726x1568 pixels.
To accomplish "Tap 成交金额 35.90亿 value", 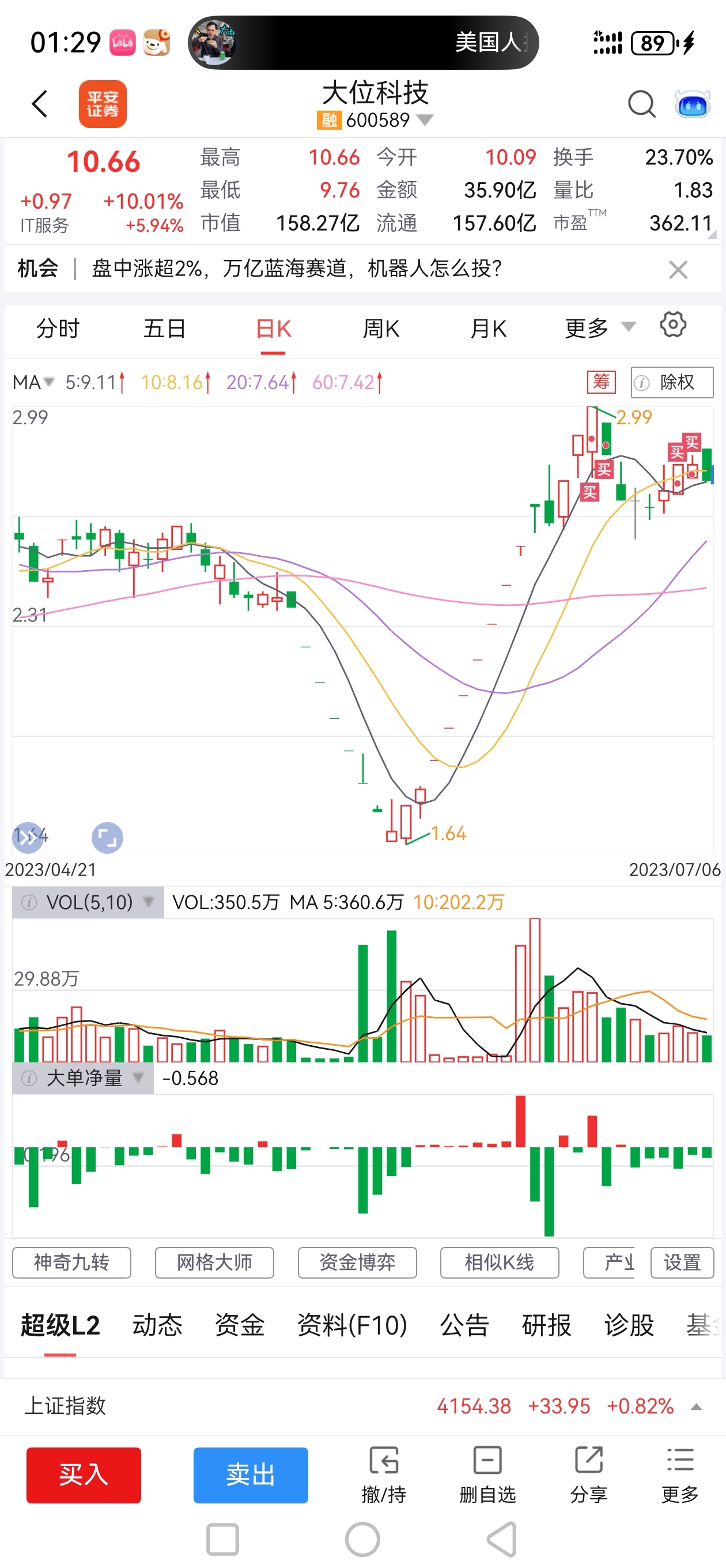I will [500, 190].
